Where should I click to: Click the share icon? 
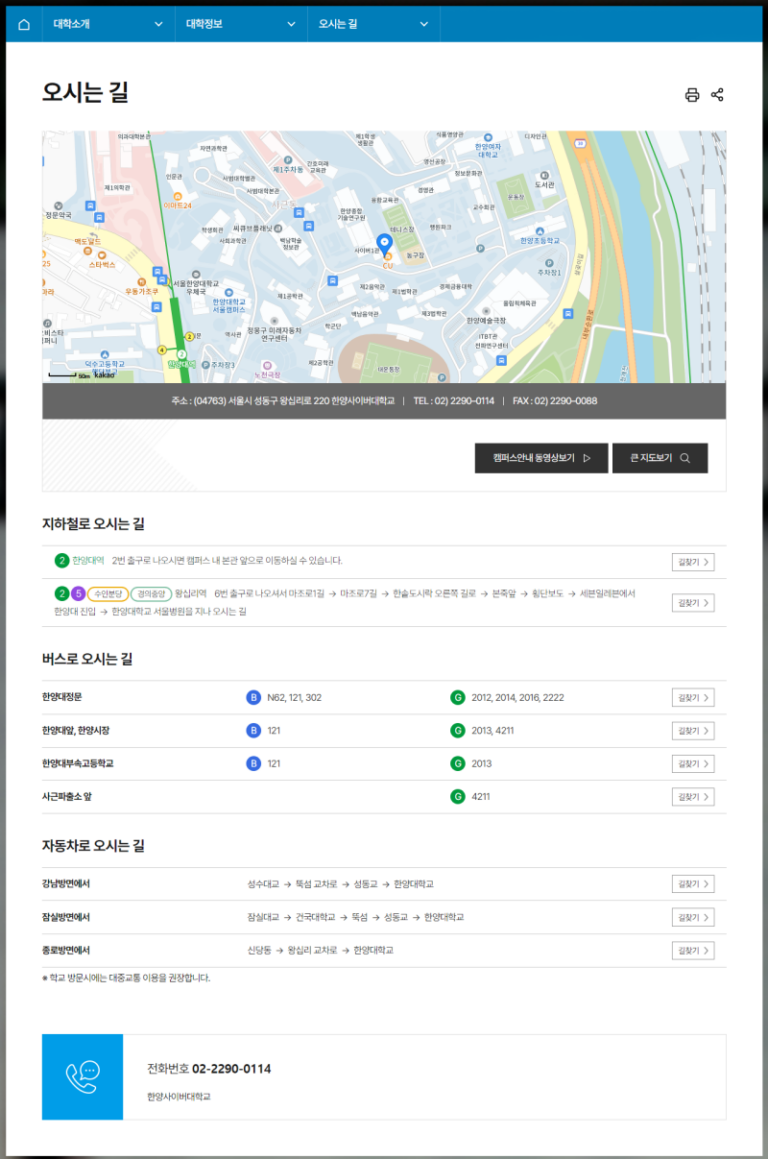click(x=717, y=95)
